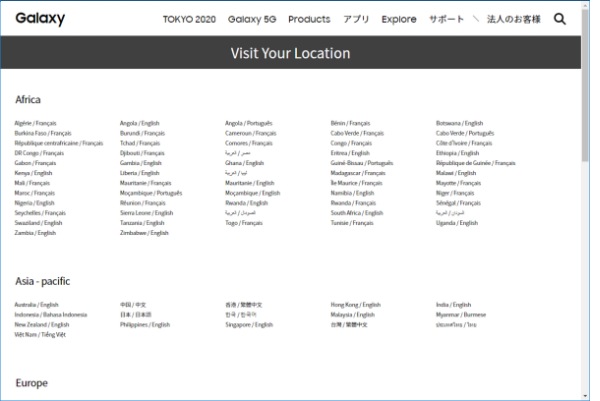This screenshot has height=401, width=600.
Task: Select Angola / Português location
Action: [249, 123]
